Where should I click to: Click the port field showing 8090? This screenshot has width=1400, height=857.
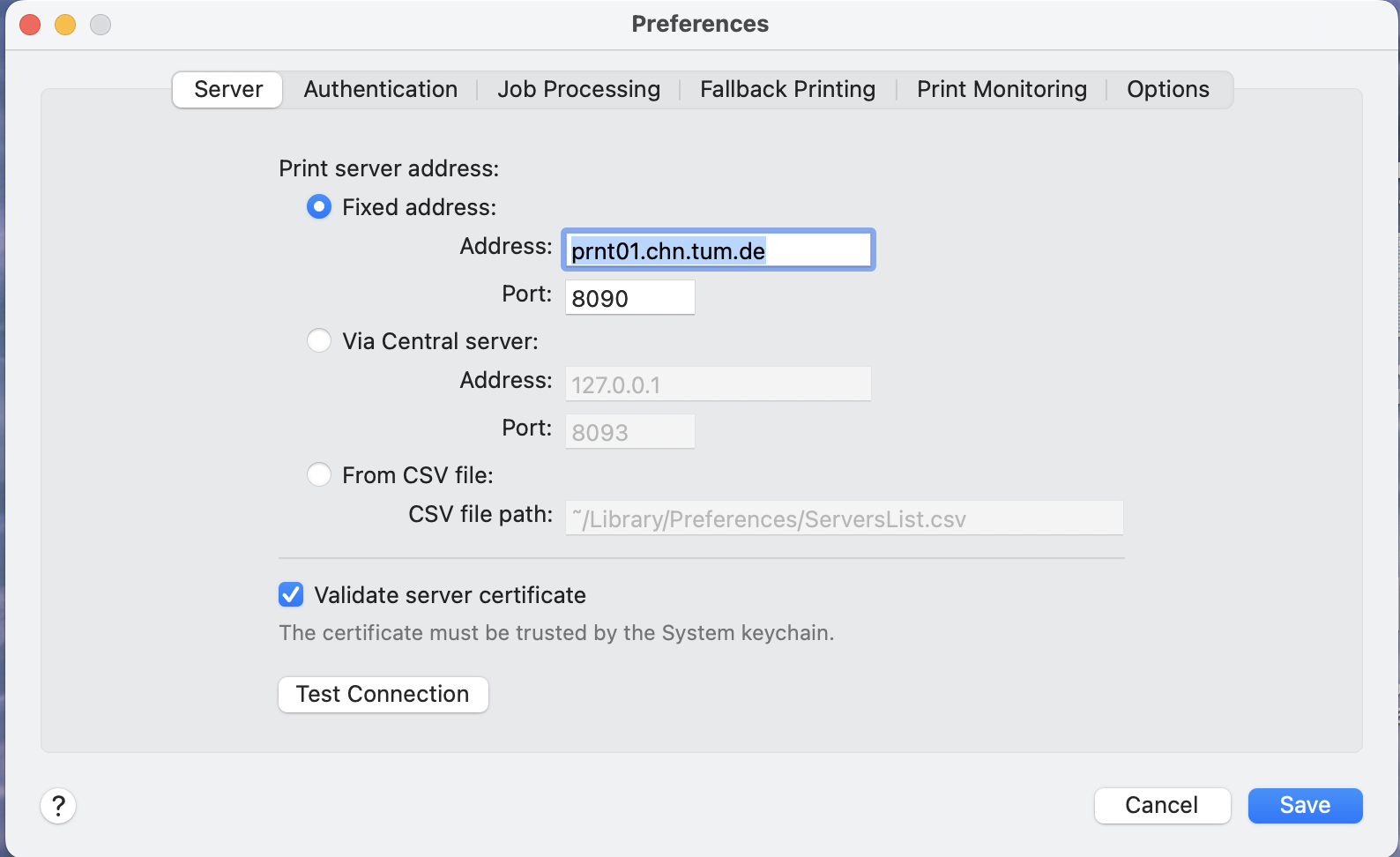[x=629, y=298]
